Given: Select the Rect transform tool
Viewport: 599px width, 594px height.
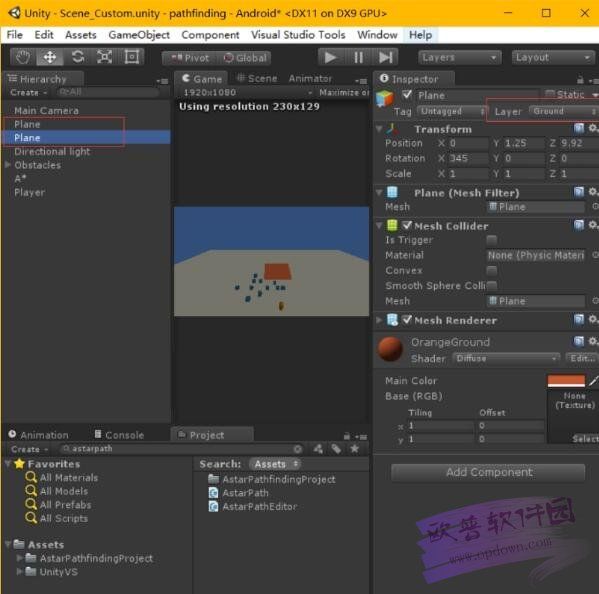Looking at the screenshot, I should [x=131, y=57].
